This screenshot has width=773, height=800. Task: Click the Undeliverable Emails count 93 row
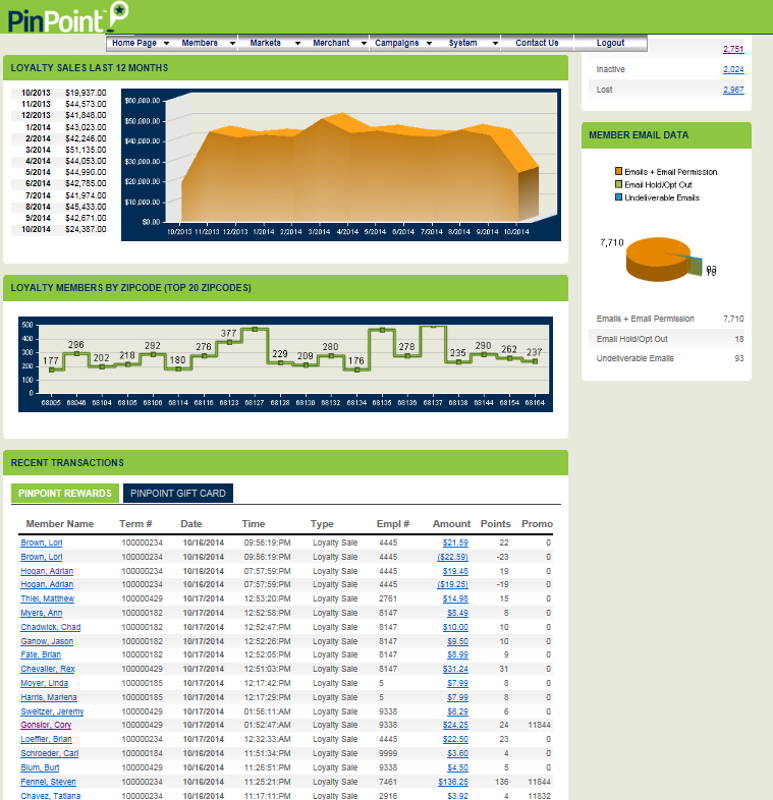tap(666, 359)
